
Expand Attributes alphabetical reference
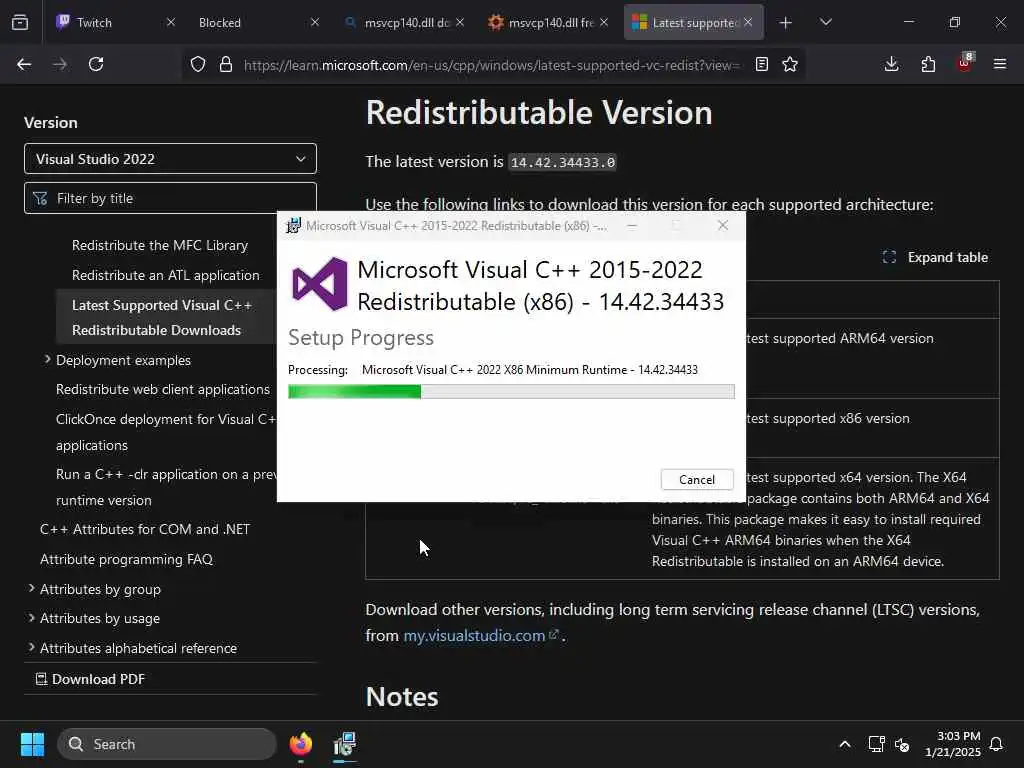[x=31, y=647]
